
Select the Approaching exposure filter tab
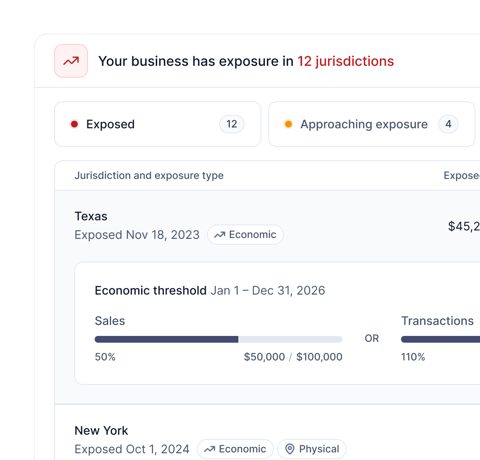click(x=372, y=124)
